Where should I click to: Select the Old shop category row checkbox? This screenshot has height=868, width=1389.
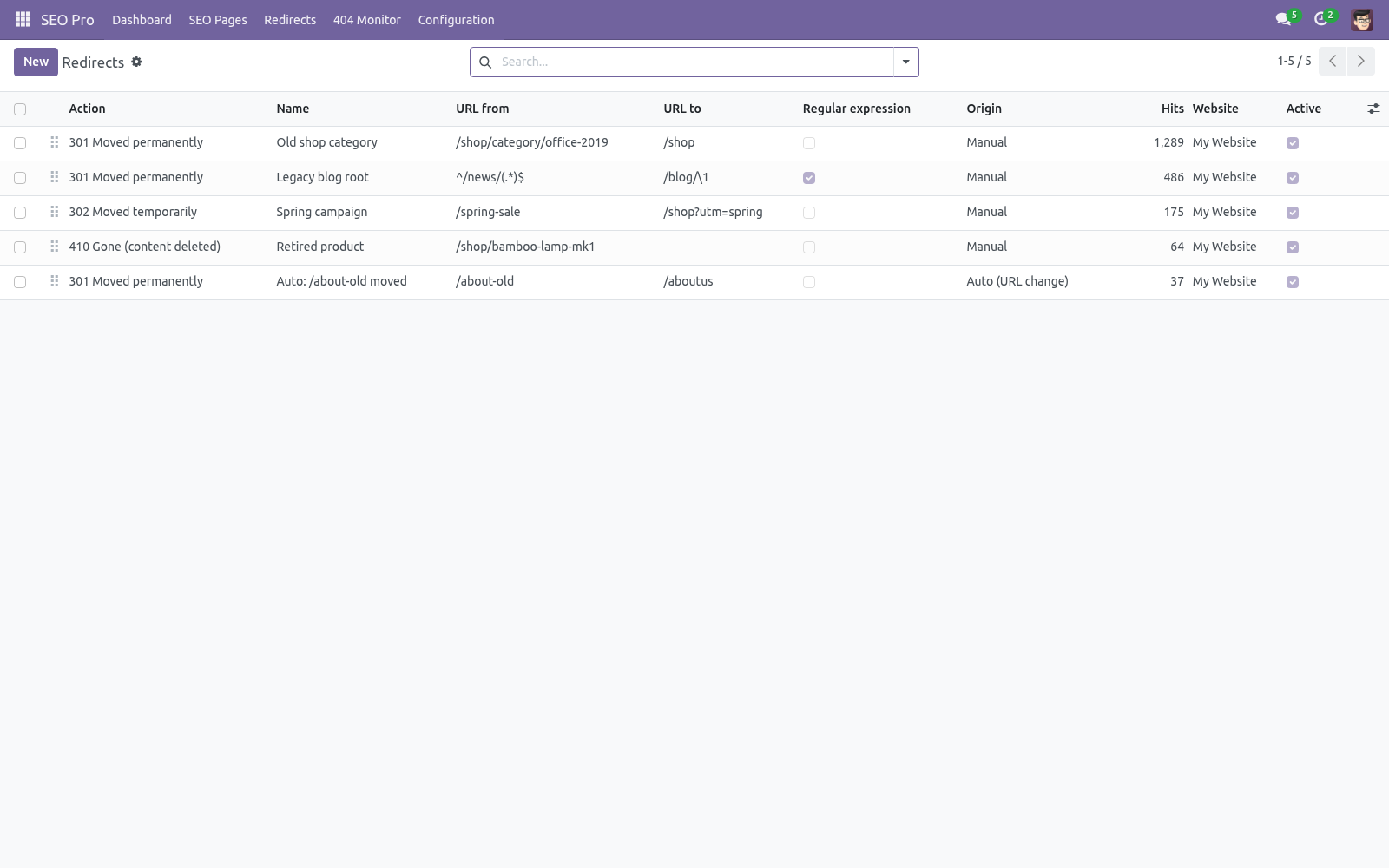tap(20, 143)
